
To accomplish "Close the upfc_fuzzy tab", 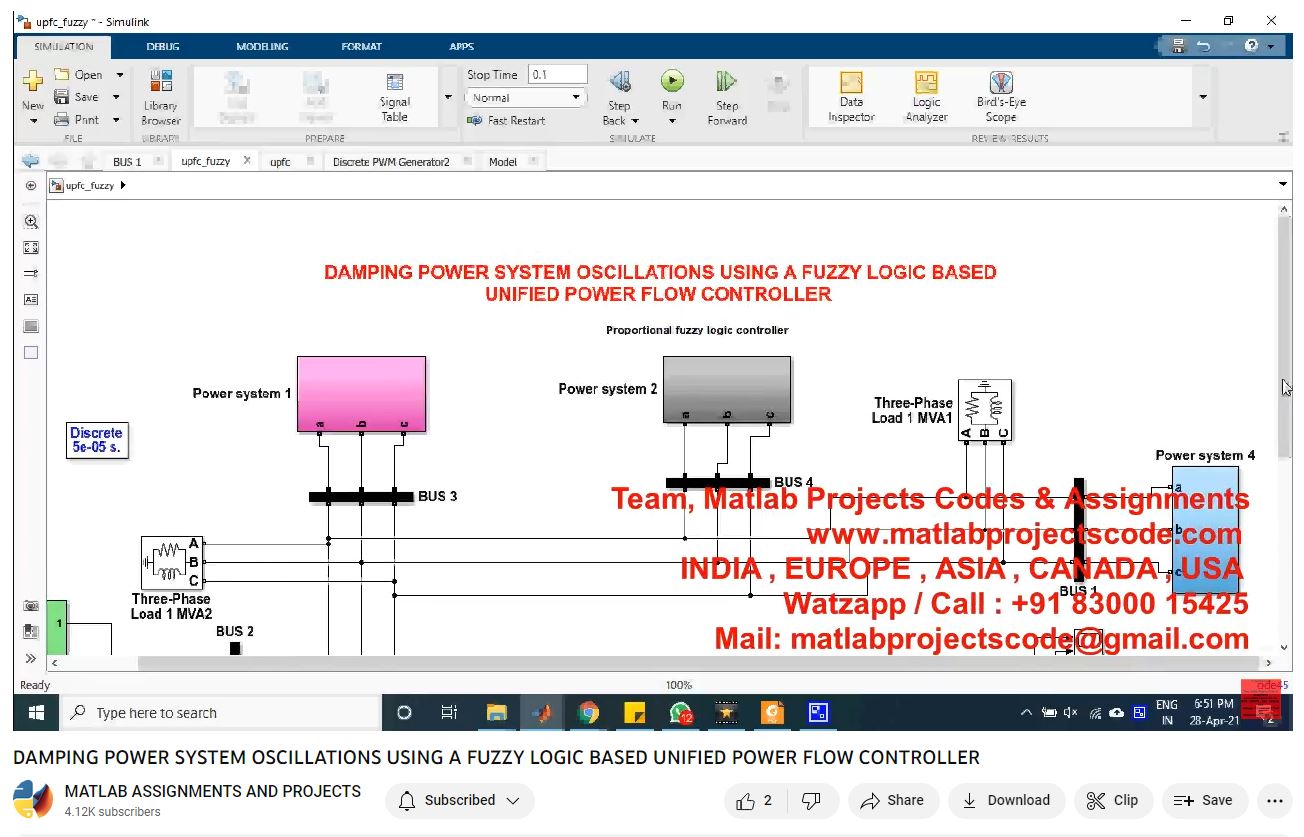I will point(246,160).
